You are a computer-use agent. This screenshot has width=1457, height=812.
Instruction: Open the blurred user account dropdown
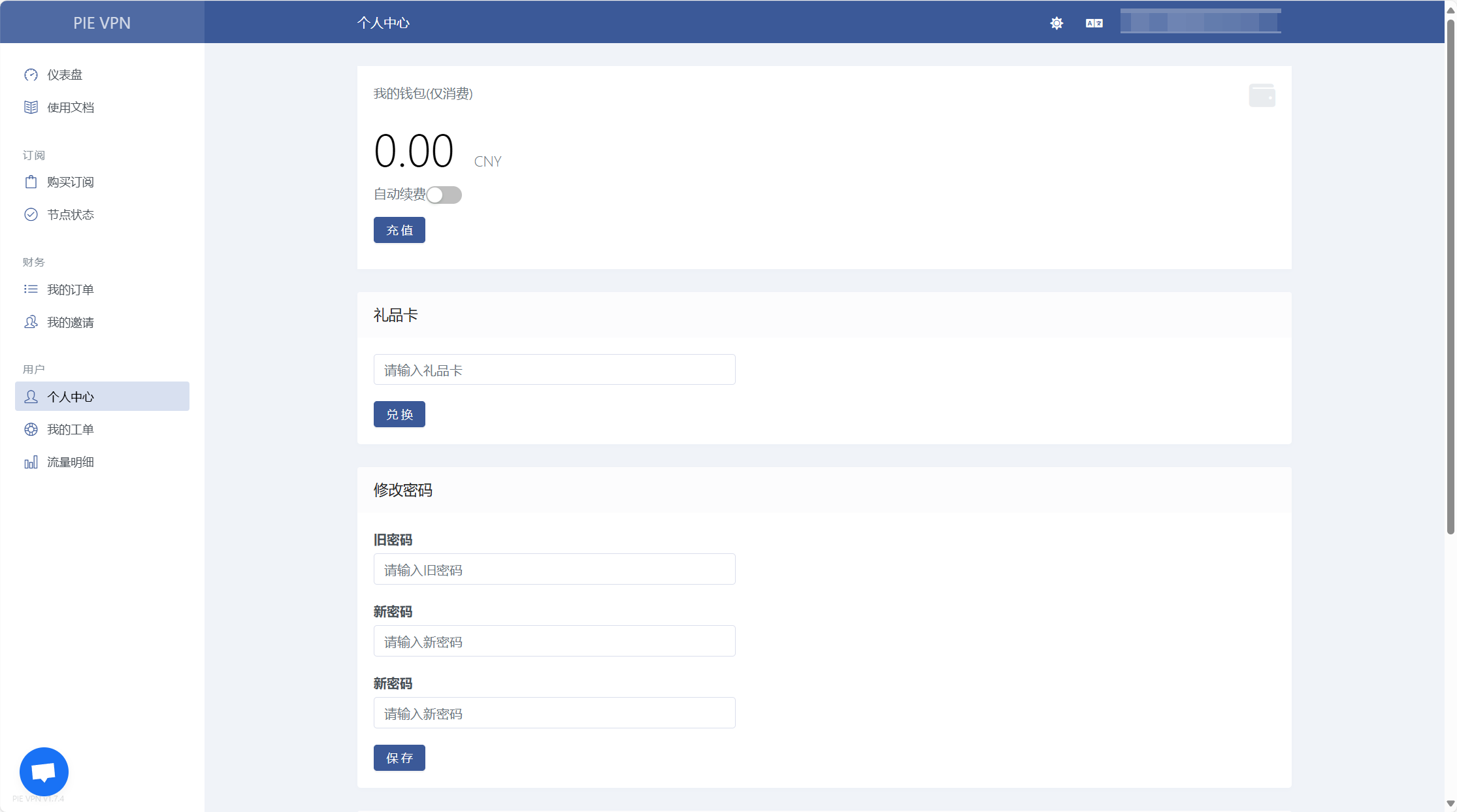coord(1200,22)
